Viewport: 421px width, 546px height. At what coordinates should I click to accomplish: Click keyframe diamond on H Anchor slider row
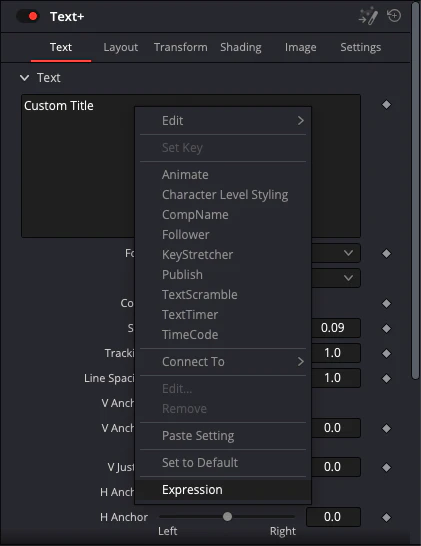pyautogui.click(x=386, y=517)
